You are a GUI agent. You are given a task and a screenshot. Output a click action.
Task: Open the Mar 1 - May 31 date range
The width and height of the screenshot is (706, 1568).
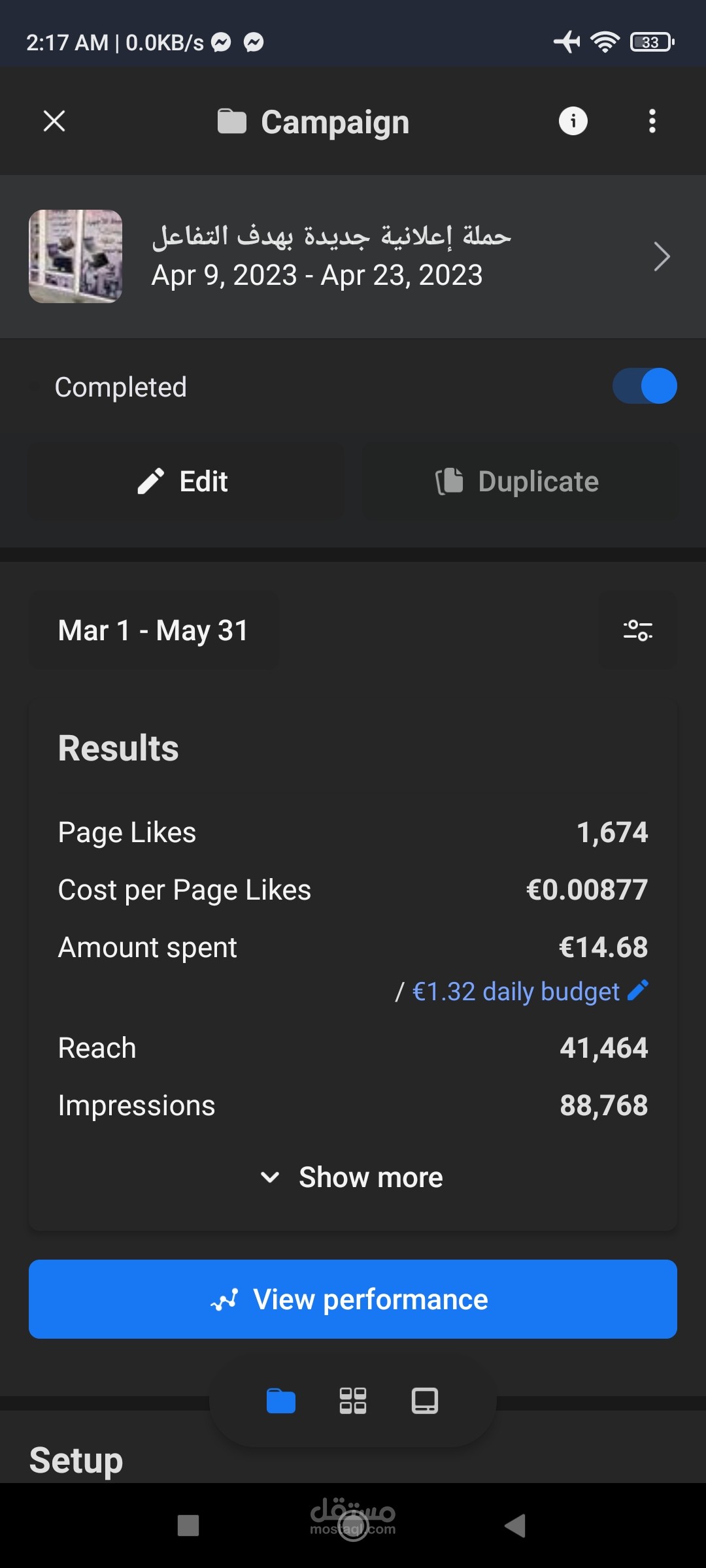pyautogui.click(x=154, y=630)
